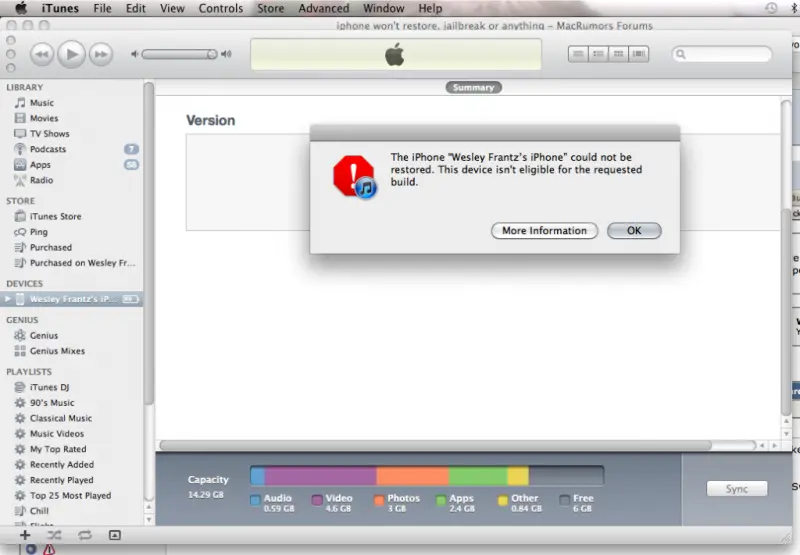This screenshot has height=555, width=800.
Task: Show the artwork viewer panel
Action: pos(115,535)
